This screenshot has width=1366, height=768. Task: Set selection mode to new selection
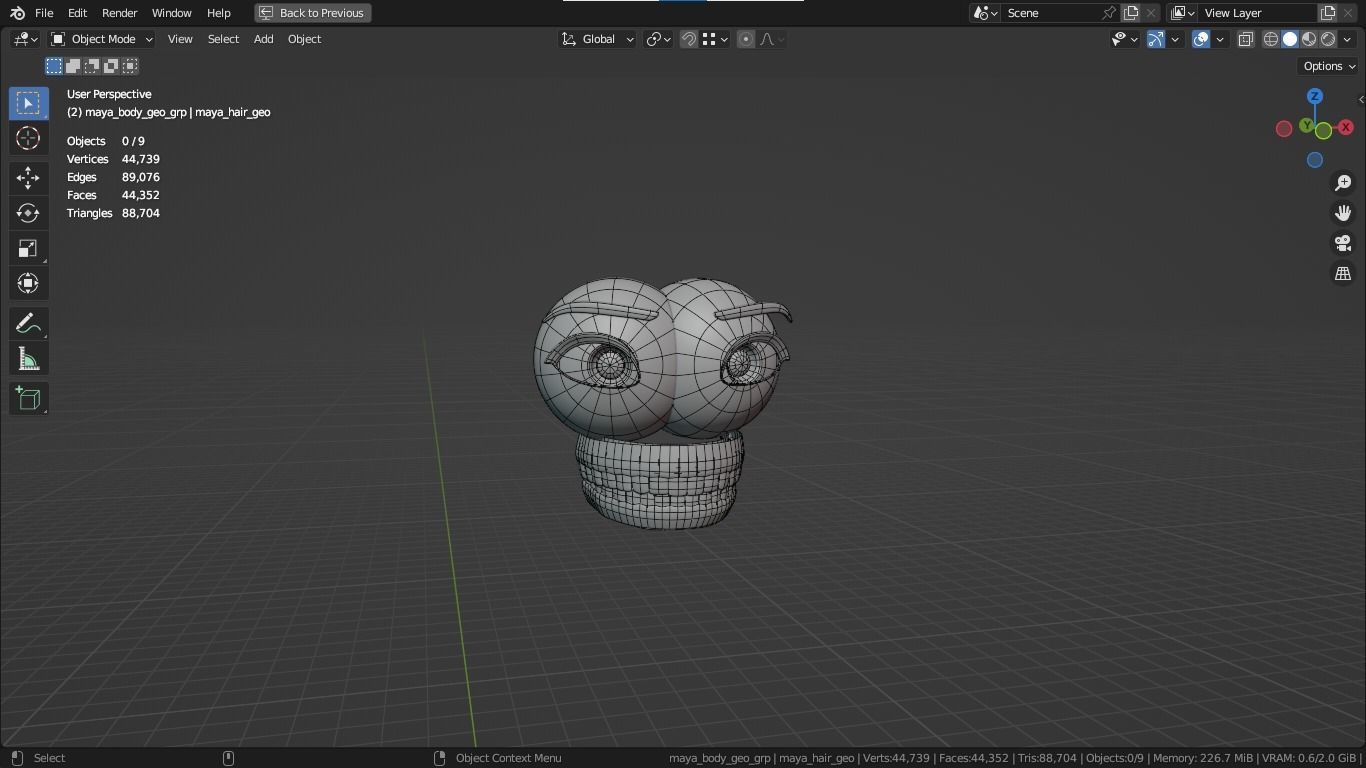coord(54,66)
